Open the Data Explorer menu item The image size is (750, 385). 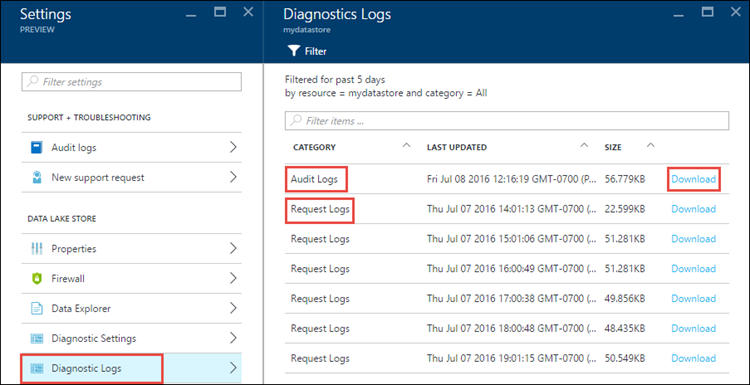coord(132,308)
